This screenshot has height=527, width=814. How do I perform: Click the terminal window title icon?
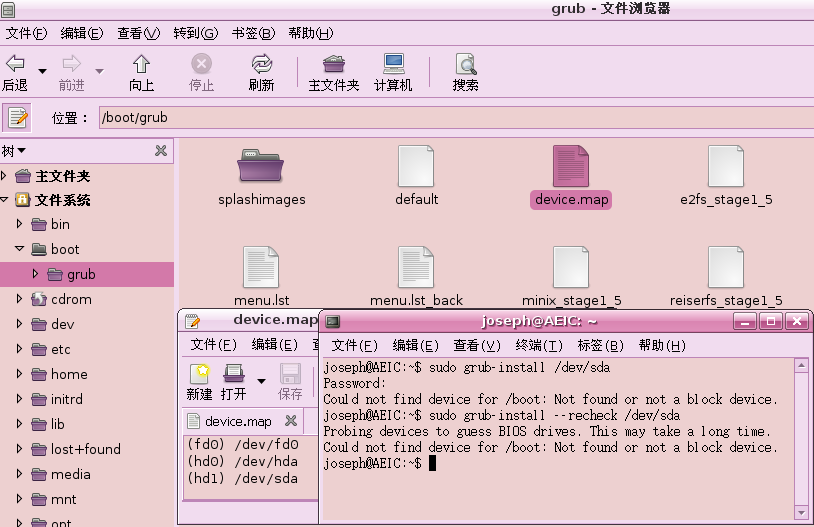click(332, 322)
